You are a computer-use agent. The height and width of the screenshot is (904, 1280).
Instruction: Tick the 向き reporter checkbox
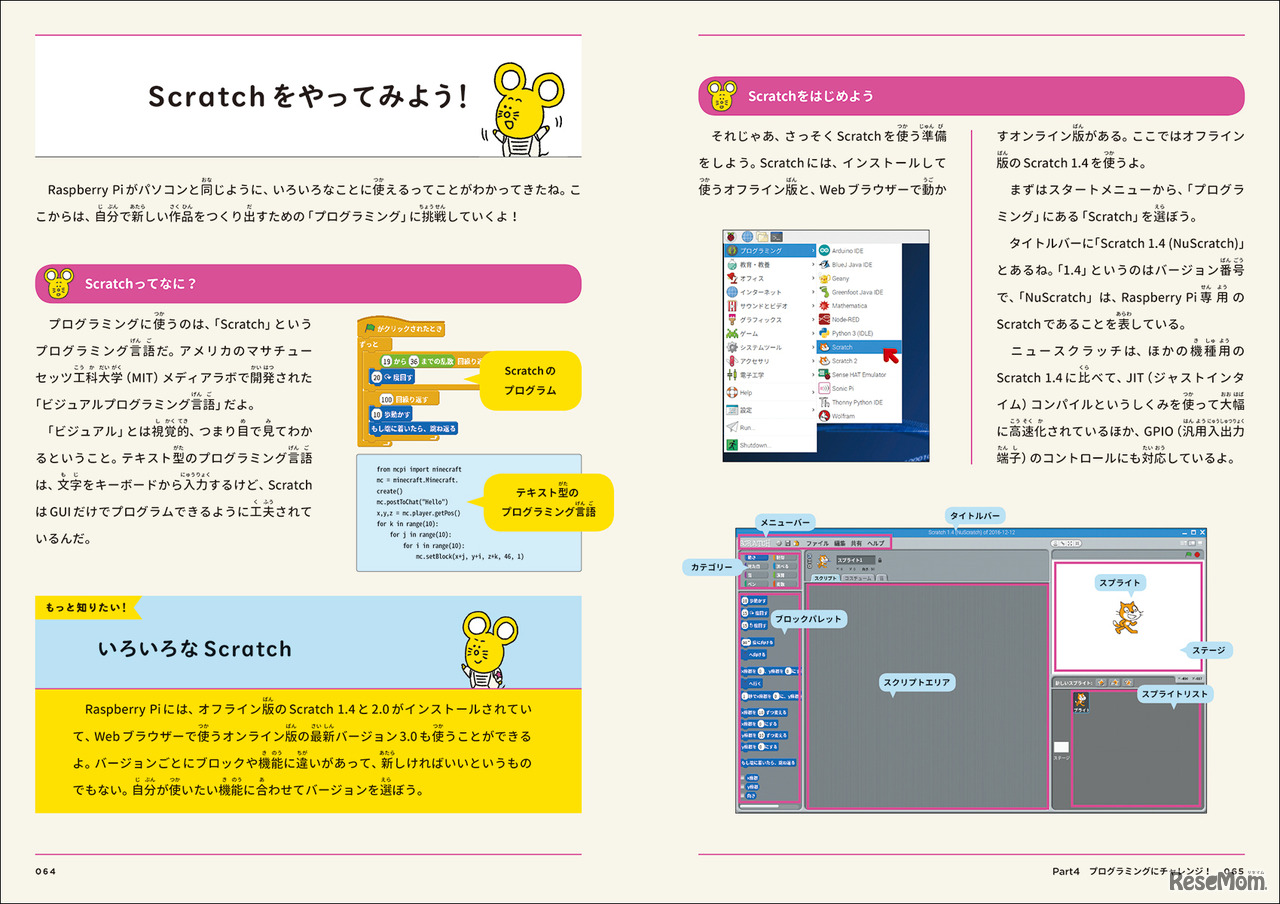tap(743, 795)
